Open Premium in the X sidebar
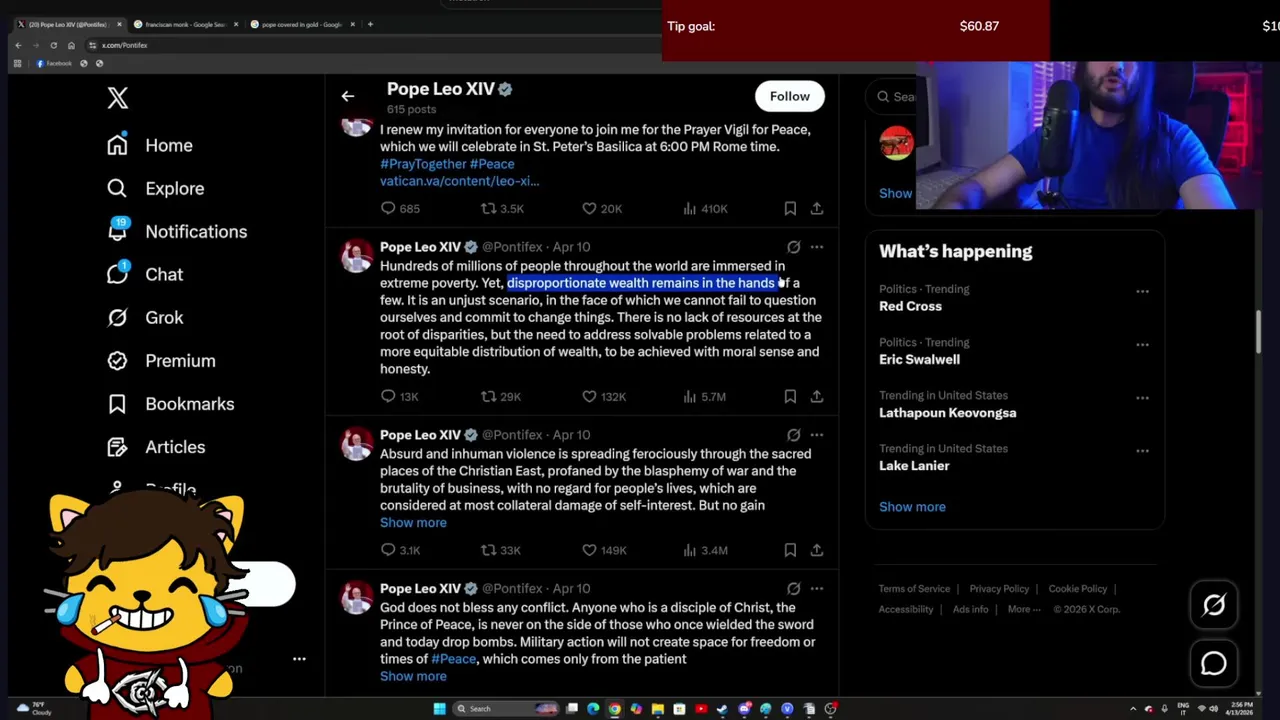 coord(161,360)
